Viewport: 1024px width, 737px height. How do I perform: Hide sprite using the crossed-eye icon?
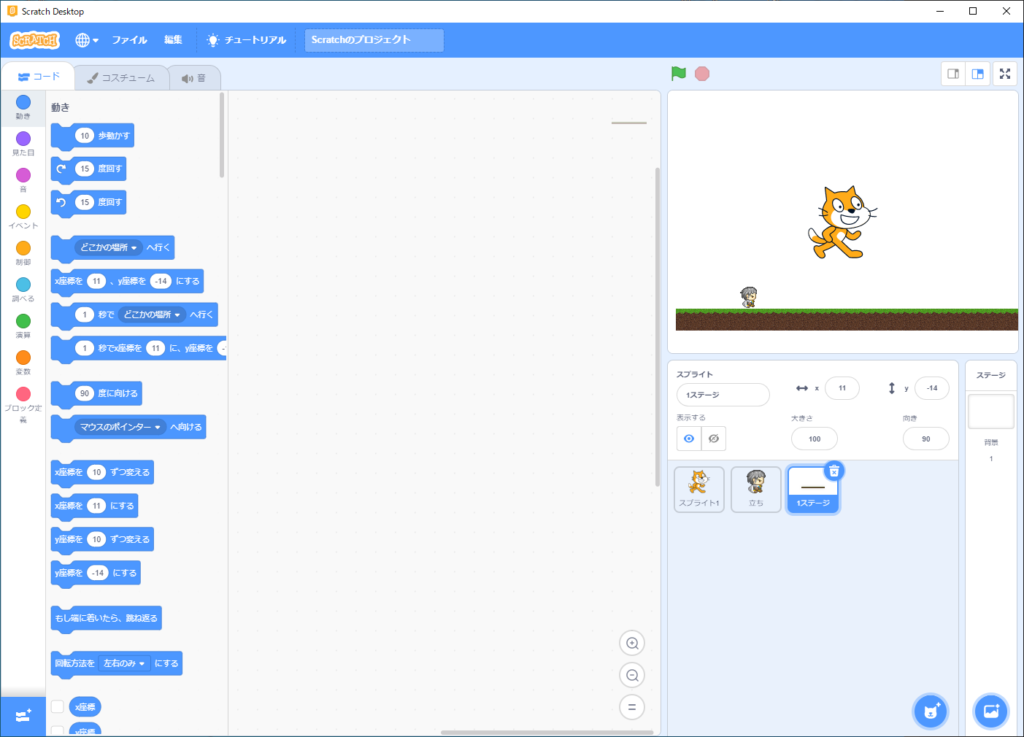click(713, 438)
